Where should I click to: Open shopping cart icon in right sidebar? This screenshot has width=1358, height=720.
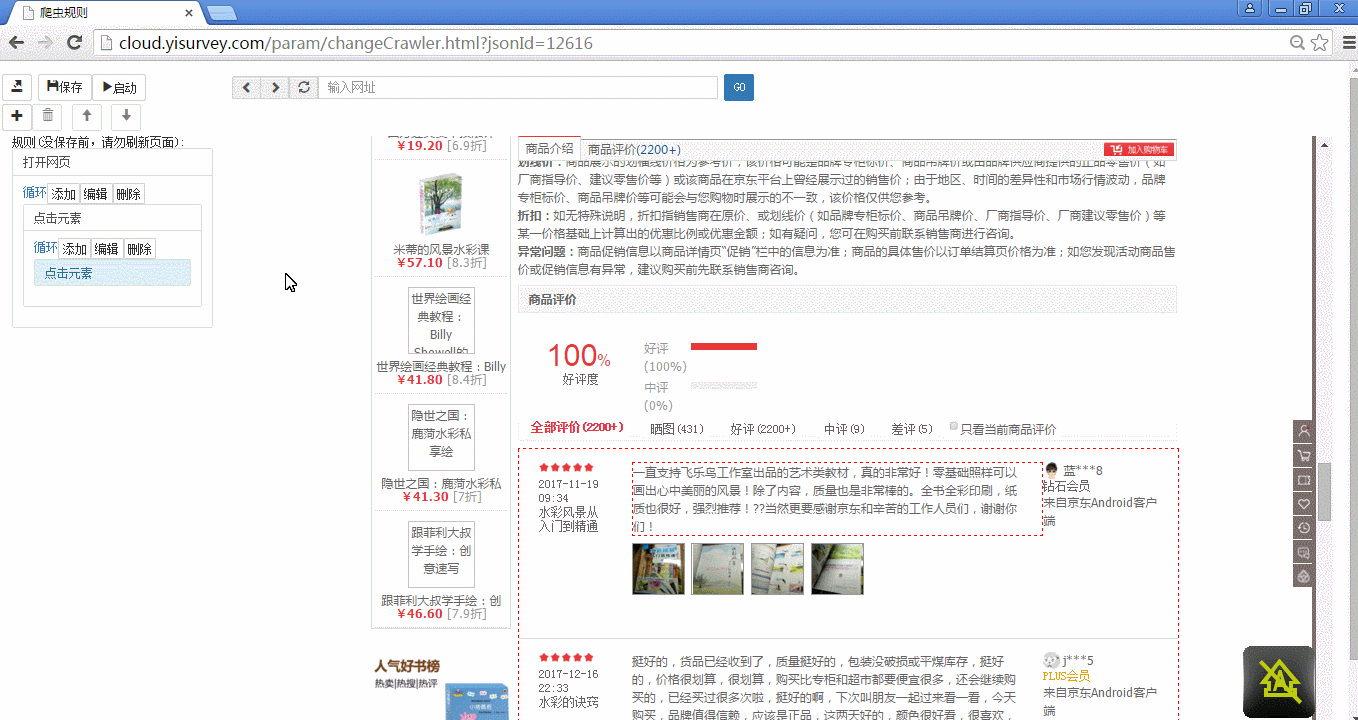pyautogui.click(x=1303, y=456)
